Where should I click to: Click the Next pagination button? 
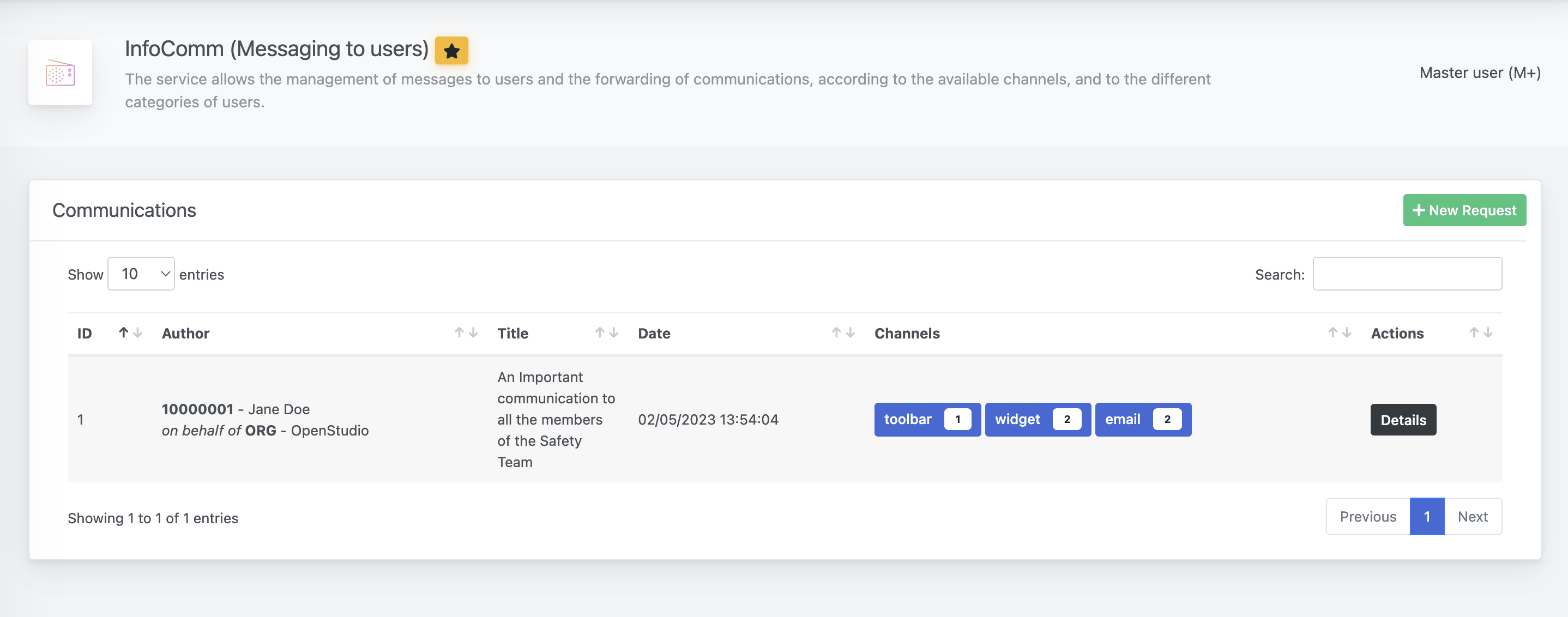[x=1473, y=516]
